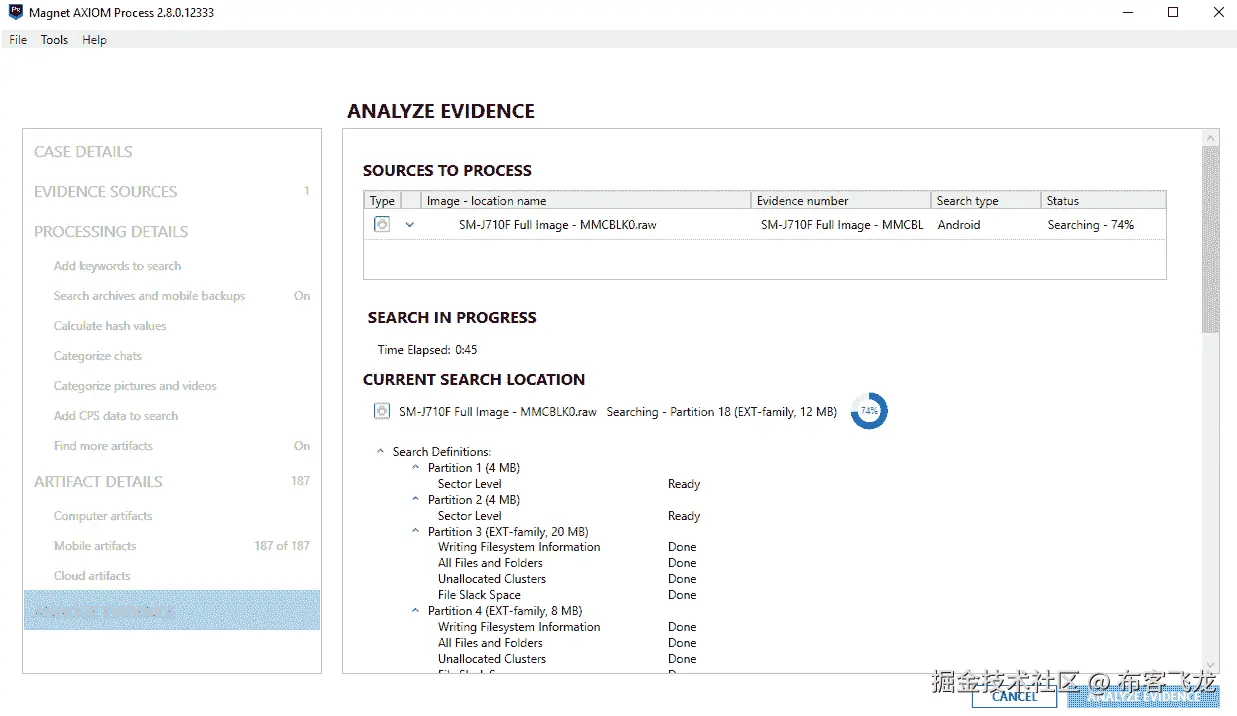Viewport: 1237px width, 716px height.
Task: Open Search archives and mobile backups
Action: point(149,296)
